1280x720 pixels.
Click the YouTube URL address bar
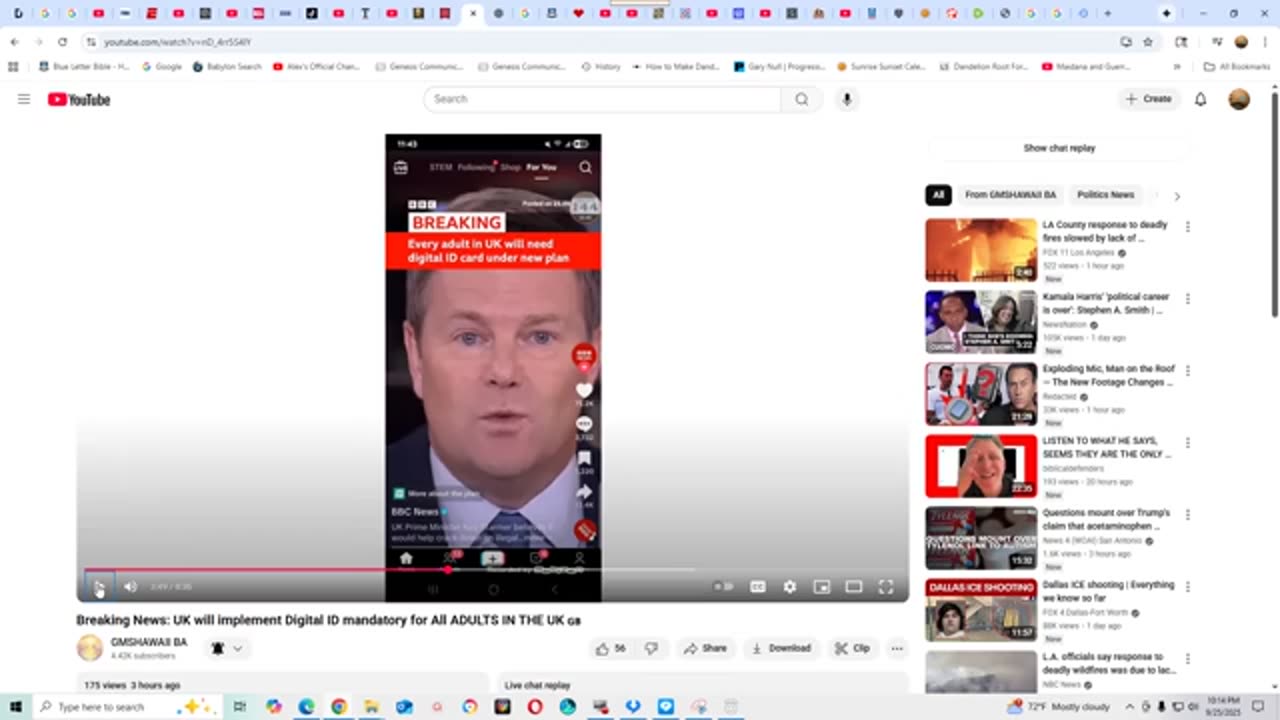tap(600, 42)
